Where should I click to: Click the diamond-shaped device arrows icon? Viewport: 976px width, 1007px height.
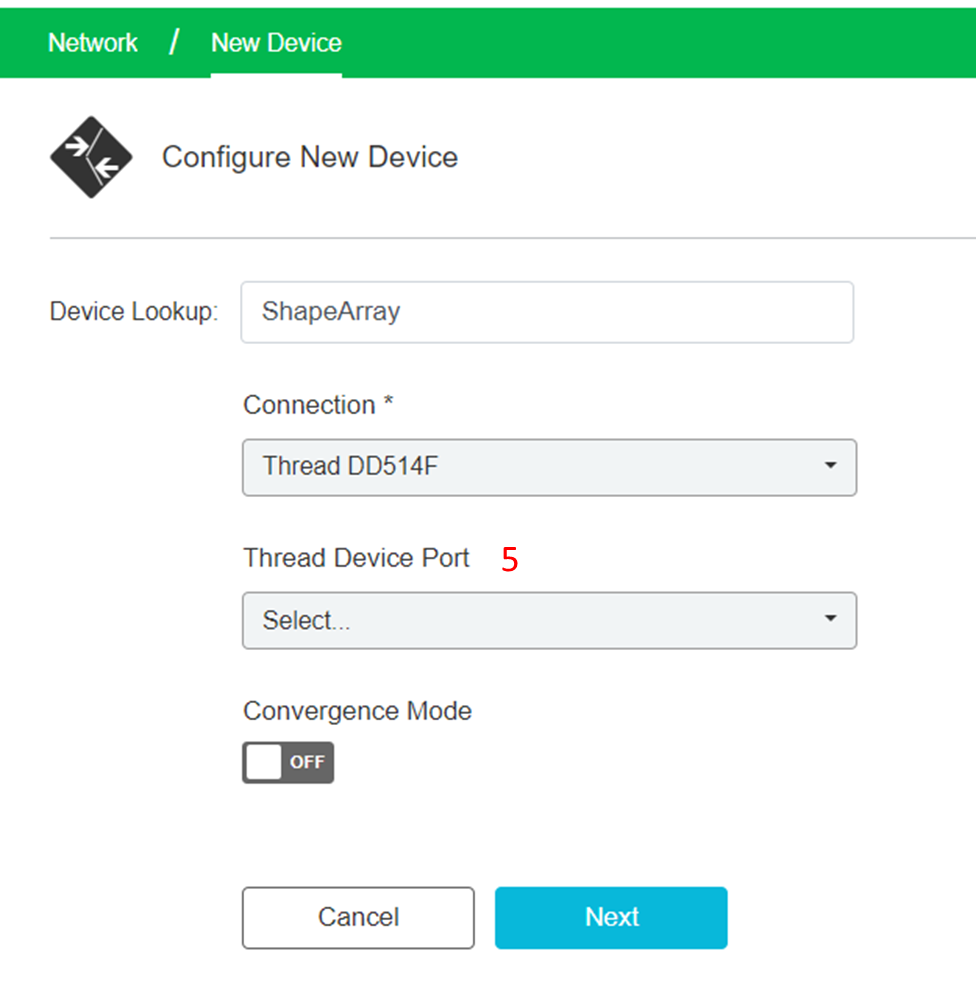click(91, 157)
